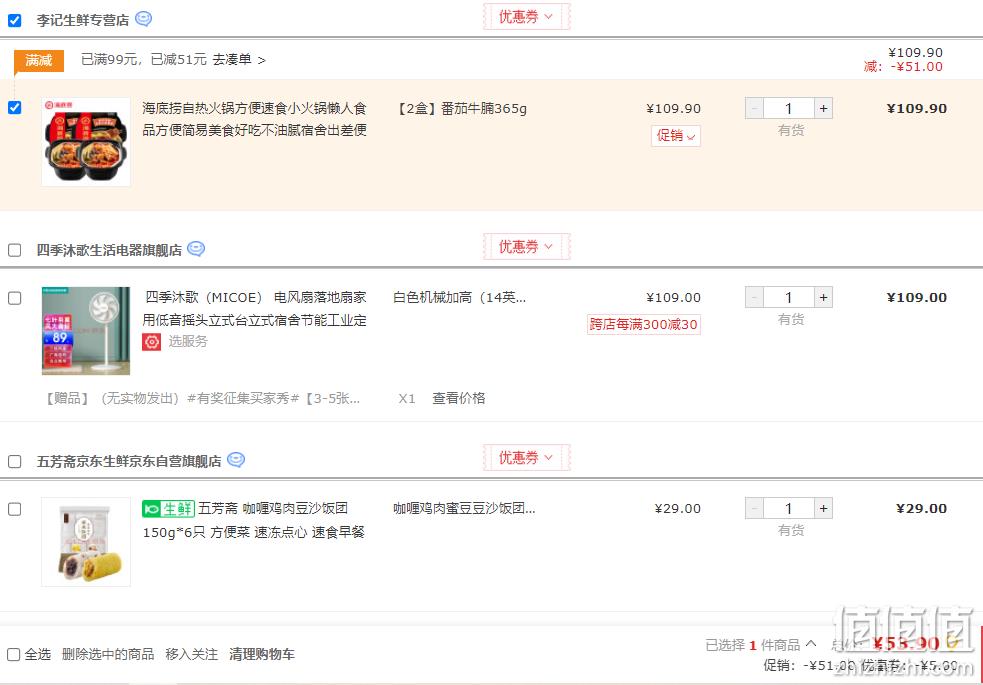Open store page 李记生鲜专营店
Image resolution: width=983 pixels, height=685 pixels.
(83, 20)
